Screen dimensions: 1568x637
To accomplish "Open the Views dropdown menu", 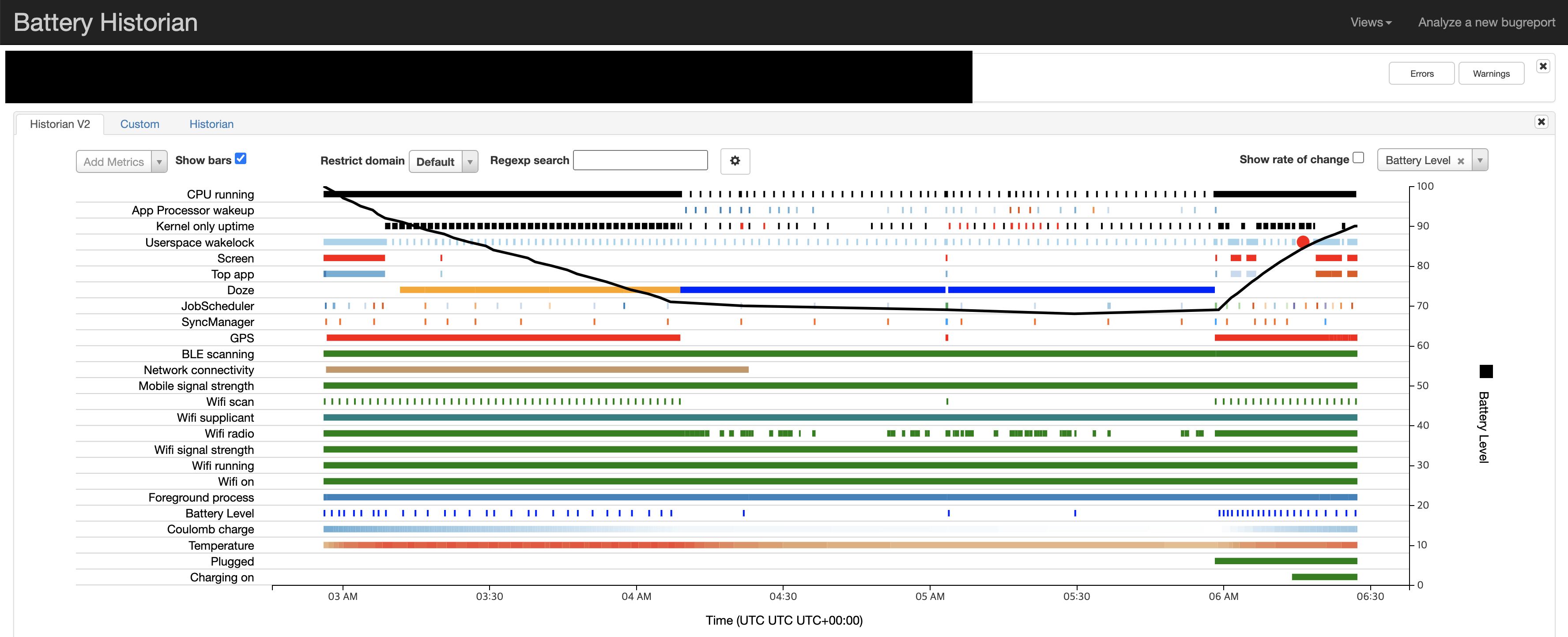I will [x=1371, y=22].
